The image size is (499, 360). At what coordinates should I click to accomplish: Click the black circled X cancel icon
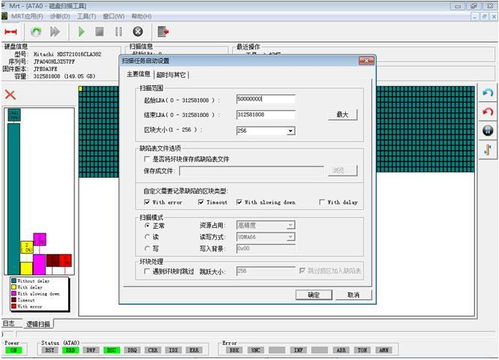pos(138,32)
